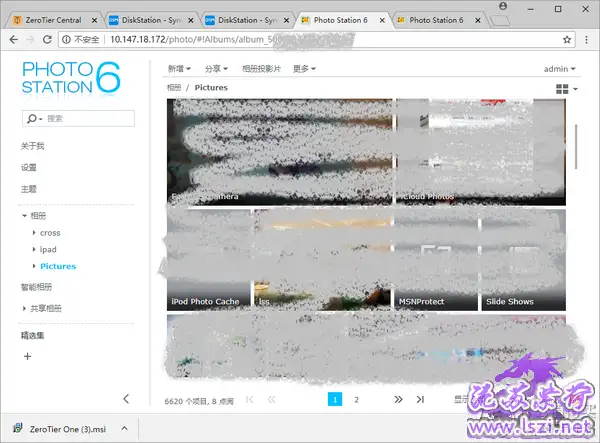Open 关于我 in sidebar
This screenshot has height=443, width=600.
[33, 146]
